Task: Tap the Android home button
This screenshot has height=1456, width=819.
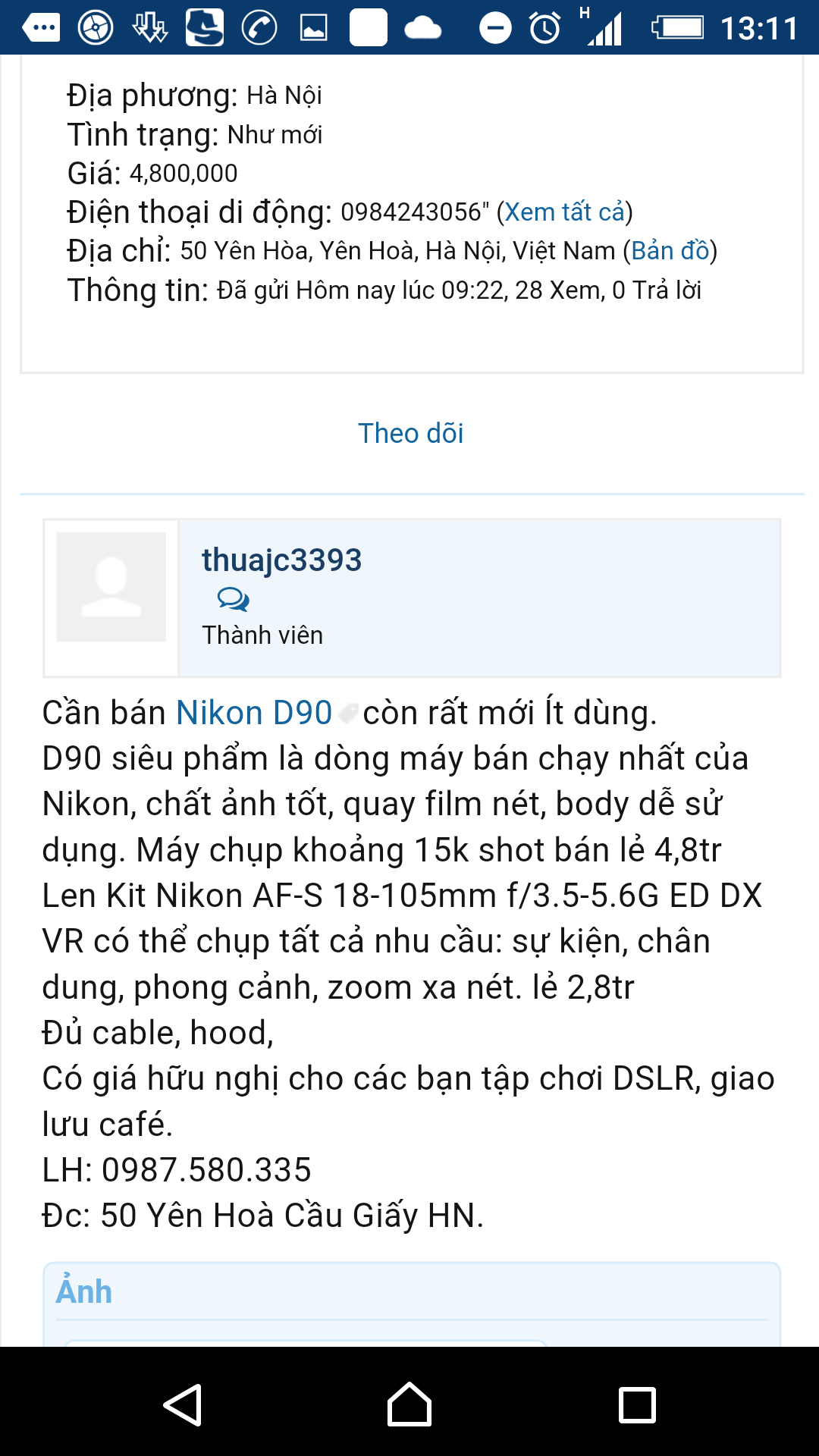Action: (x=409, y=1404)
